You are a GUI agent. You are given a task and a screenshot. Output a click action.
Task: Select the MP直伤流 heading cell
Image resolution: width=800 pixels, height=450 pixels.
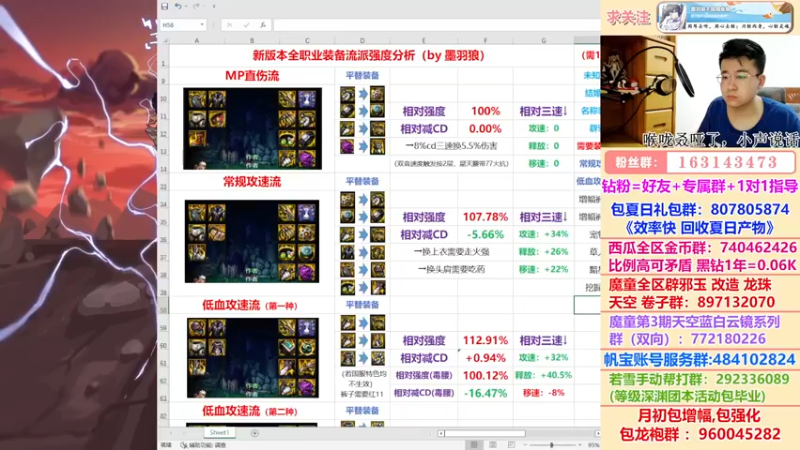pos(252,76)
